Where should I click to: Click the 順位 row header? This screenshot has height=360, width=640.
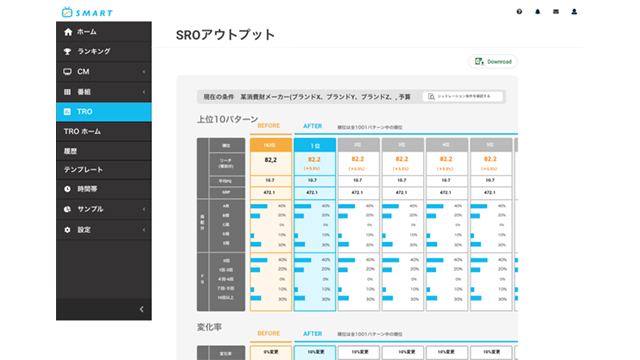click(x=227, y=145)
